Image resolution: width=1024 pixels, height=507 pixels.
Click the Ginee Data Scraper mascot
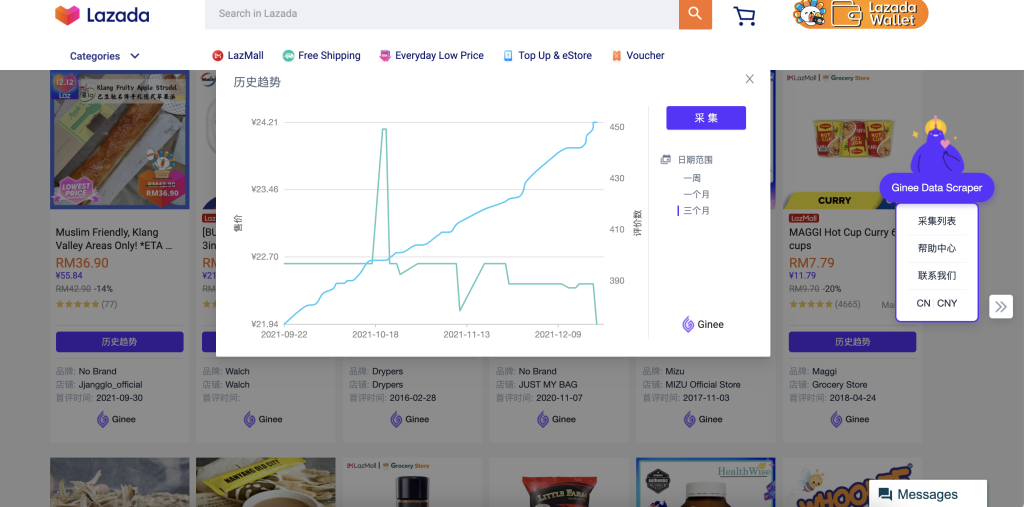point(936,146)
